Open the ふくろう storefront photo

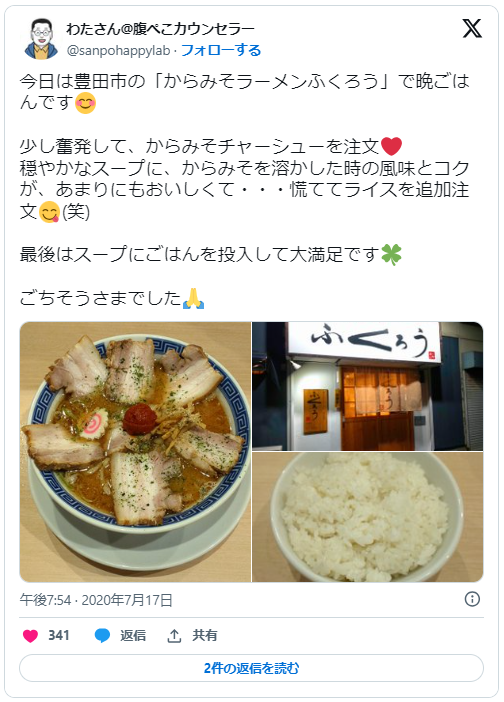pyautogui.click(x=367, y=386)
